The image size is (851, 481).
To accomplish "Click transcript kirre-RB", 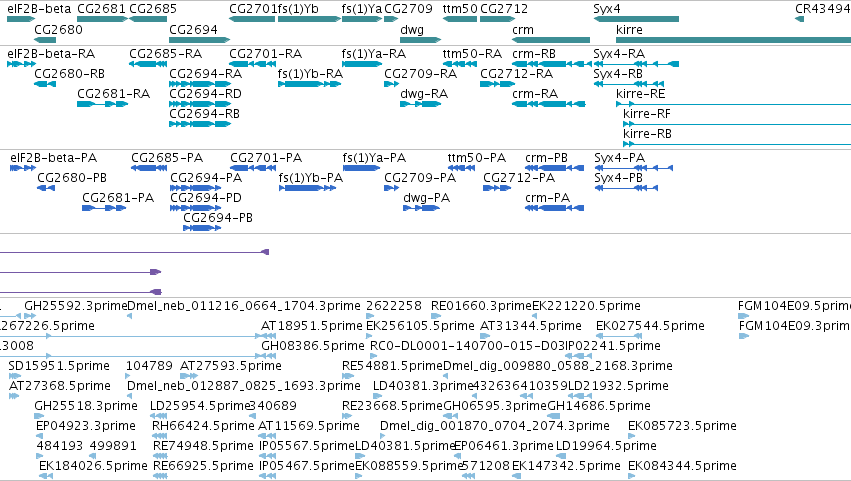I will coord(647,135).
